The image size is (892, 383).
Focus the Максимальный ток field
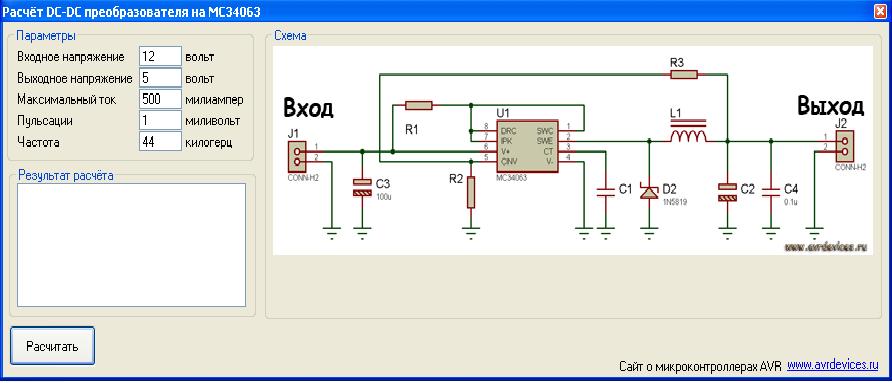click(x=160, y=99)
